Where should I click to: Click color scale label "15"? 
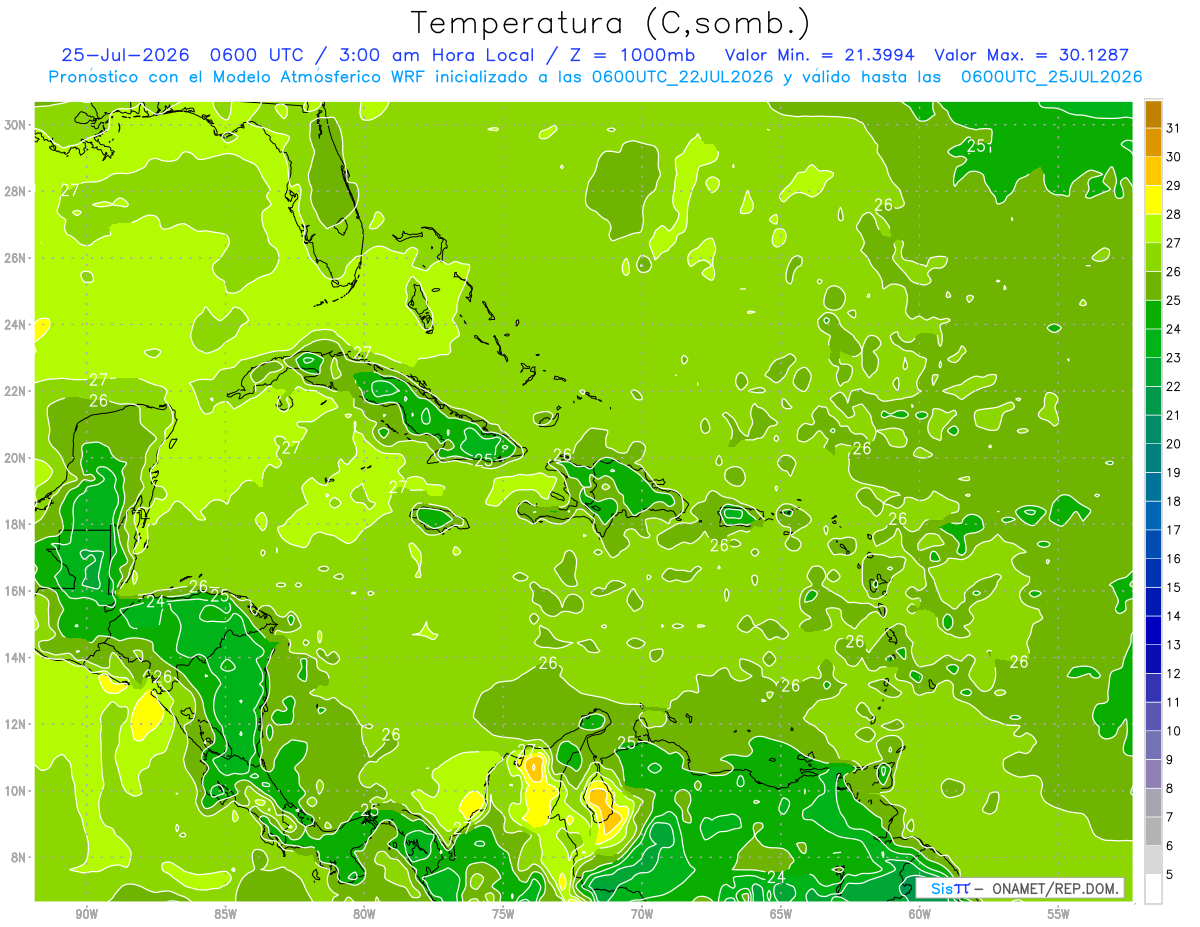tap(1173, 587)
